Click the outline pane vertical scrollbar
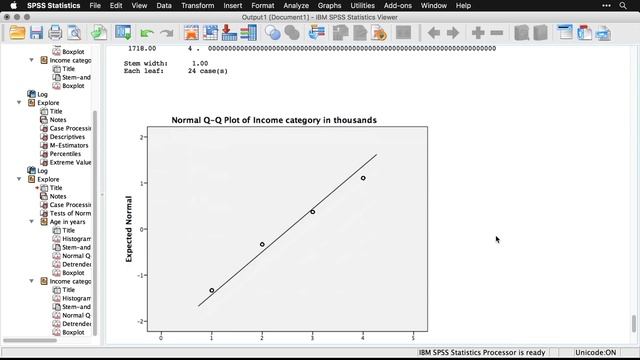The image size is (640, 360). (95, 222)
